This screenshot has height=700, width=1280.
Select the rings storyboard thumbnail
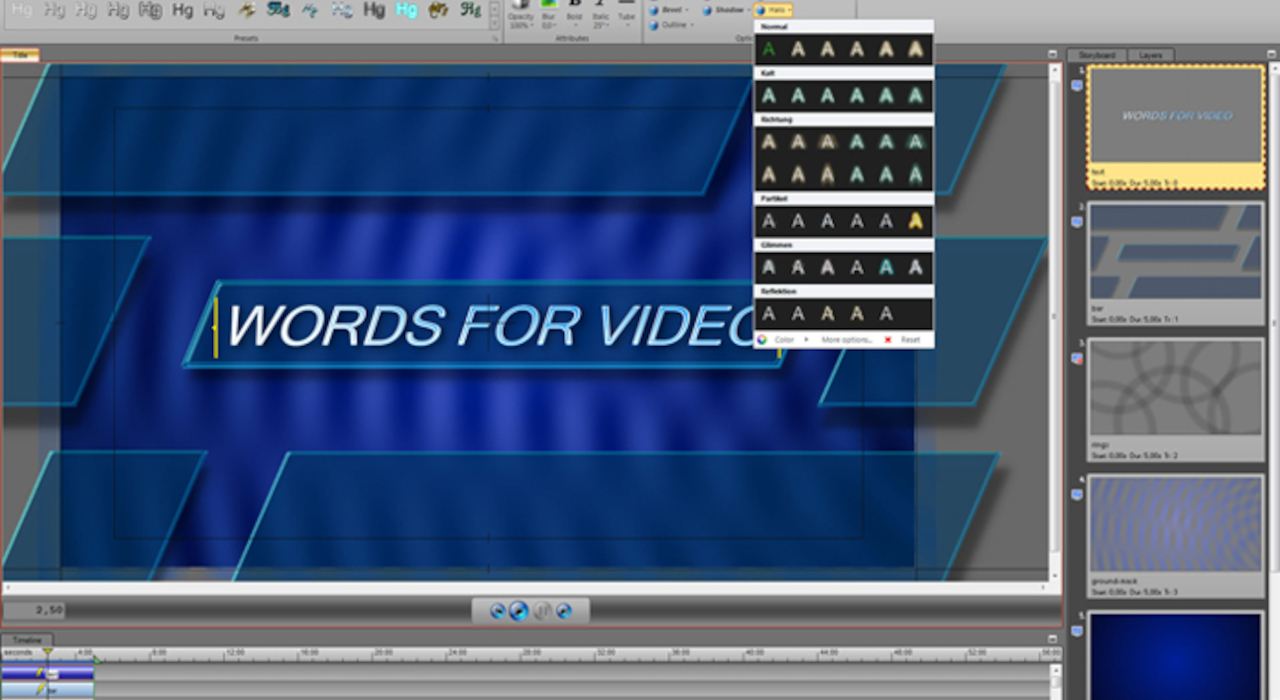coord(1175,388)
